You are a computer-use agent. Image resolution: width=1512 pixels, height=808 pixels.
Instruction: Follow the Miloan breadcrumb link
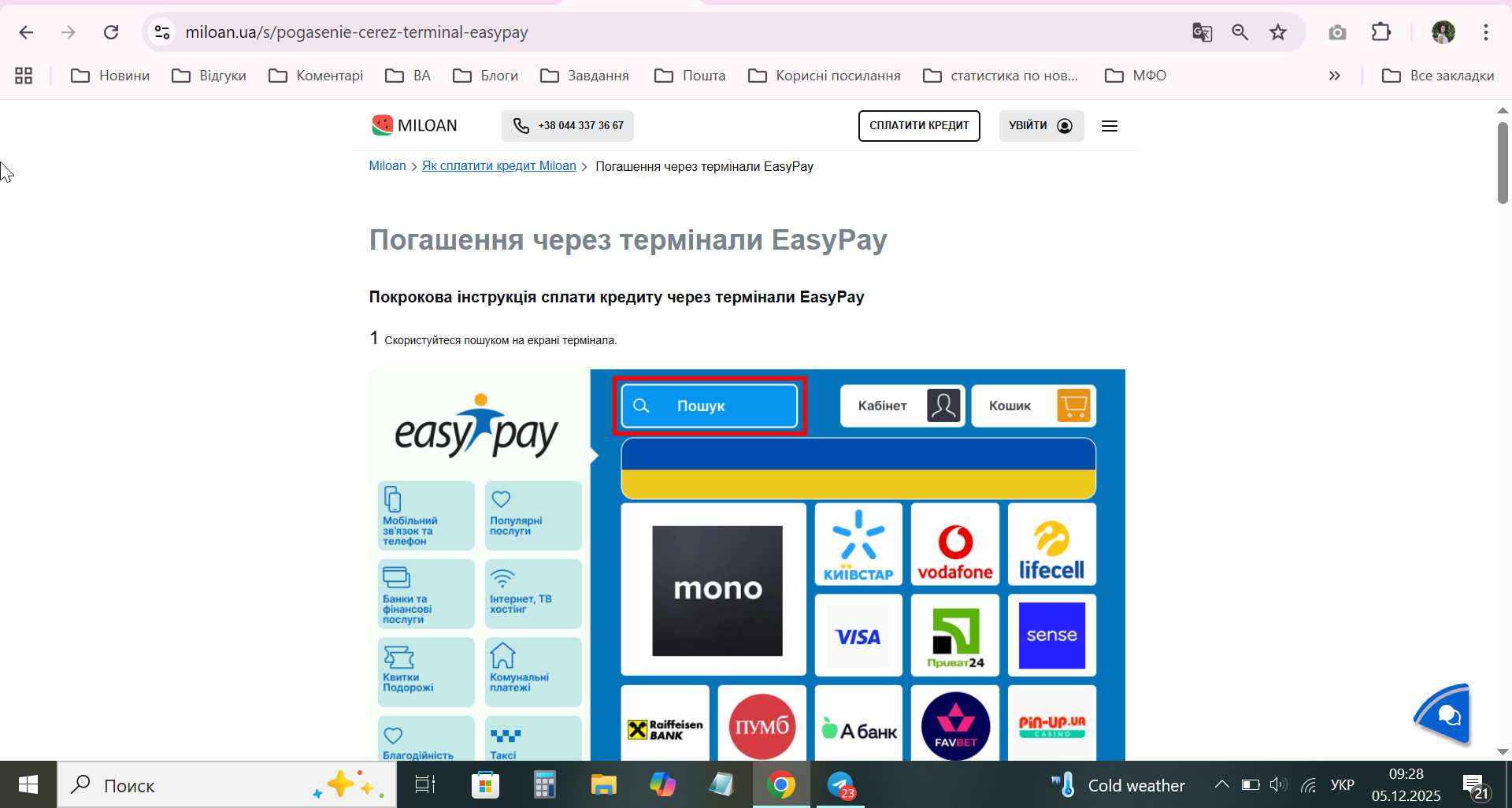pyautogui.click(x=387, y=166)
